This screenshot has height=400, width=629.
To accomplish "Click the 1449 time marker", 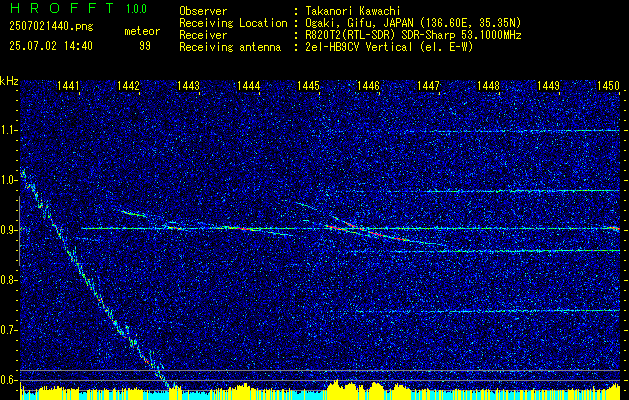I will (x=548, y=85).
